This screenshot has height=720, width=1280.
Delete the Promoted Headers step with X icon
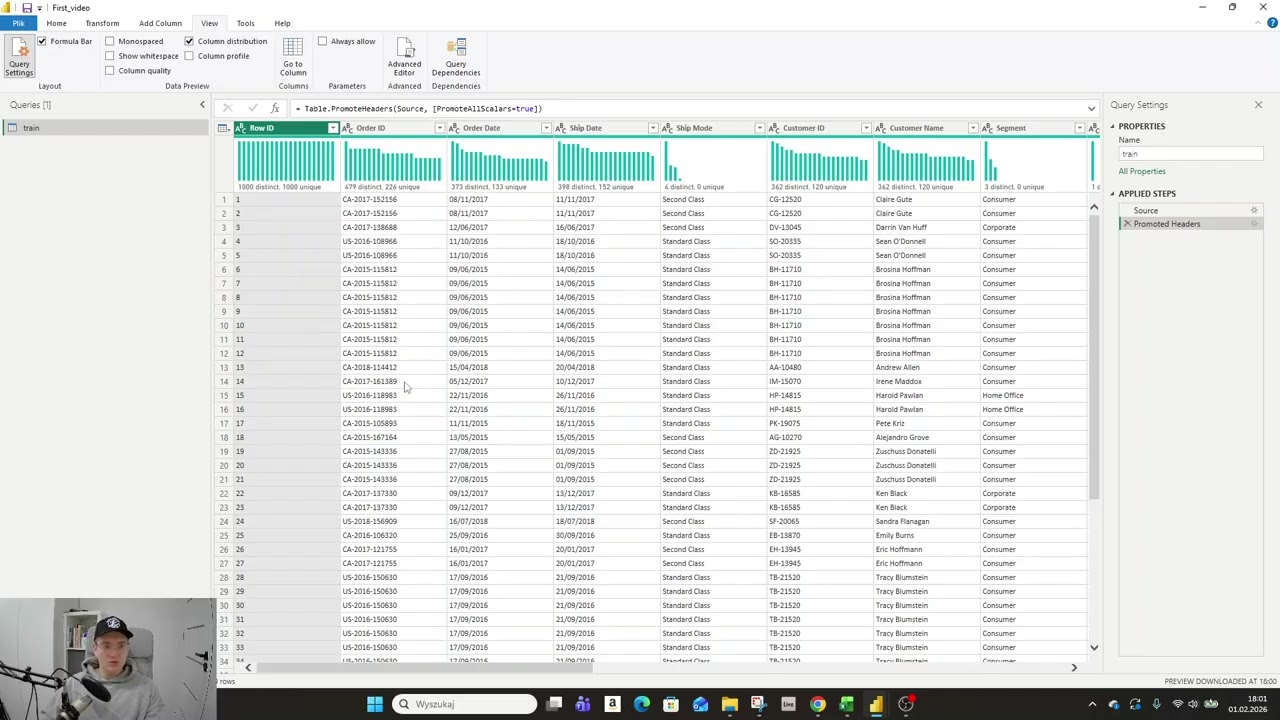tap(1127, 224)
